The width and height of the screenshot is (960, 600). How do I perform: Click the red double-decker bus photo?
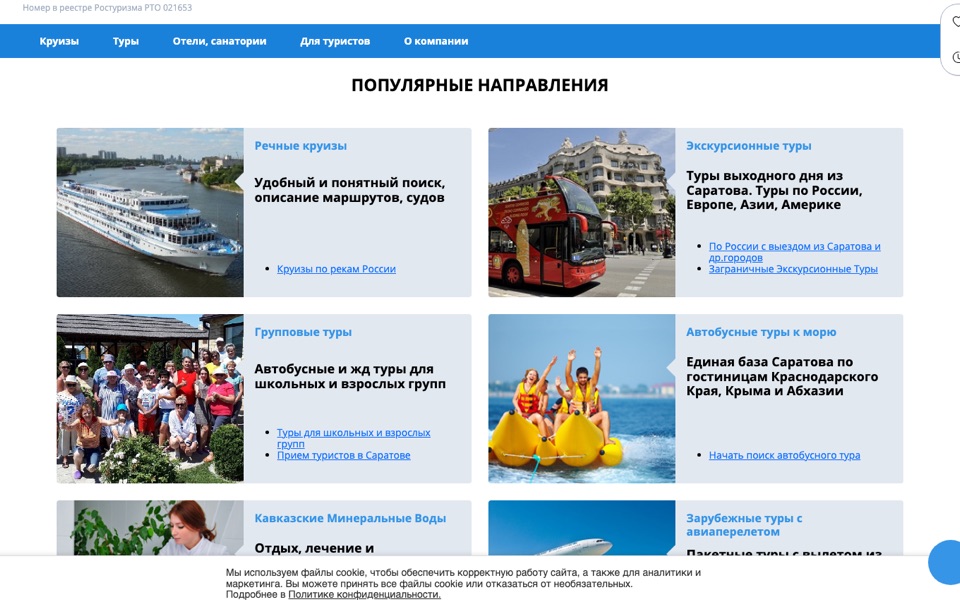click(x=582, y=212)
